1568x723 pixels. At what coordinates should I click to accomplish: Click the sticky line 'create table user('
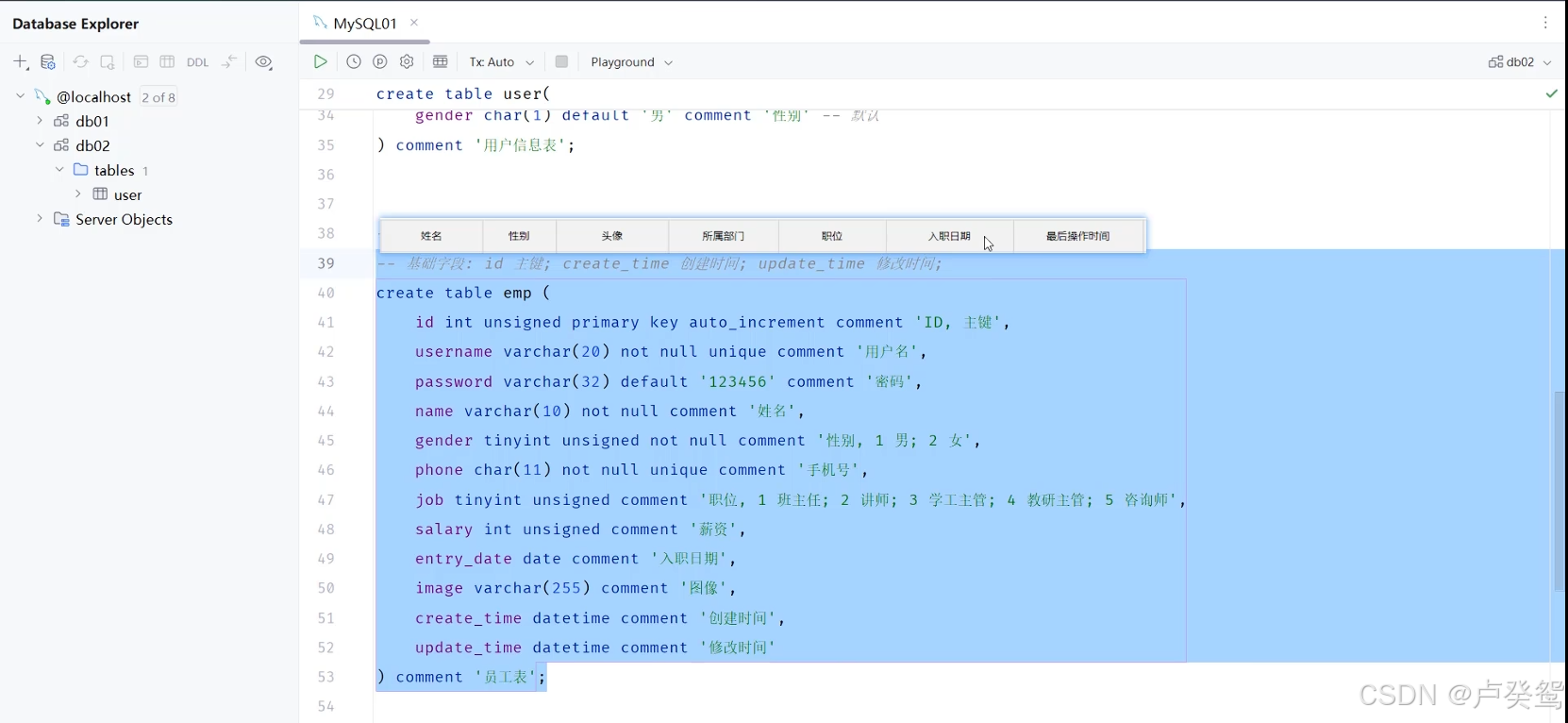pyautogui.click(x=462, y=93)
